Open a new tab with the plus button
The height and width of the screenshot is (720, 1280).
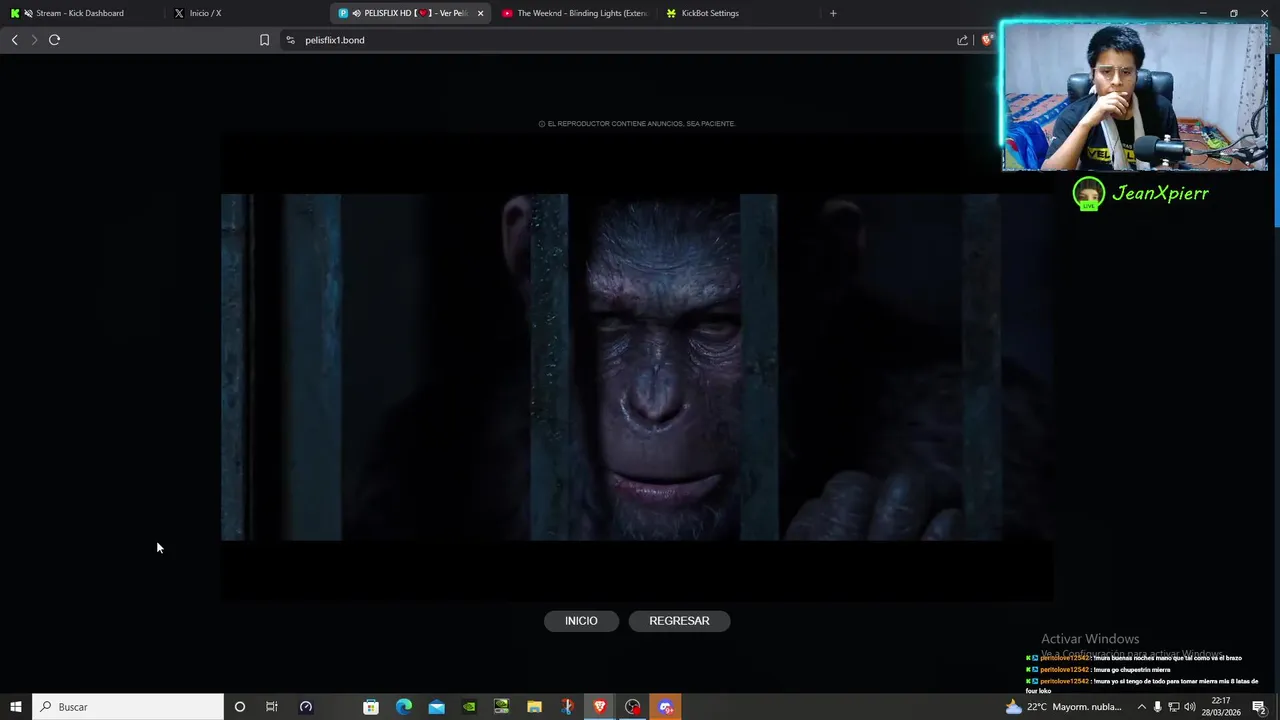tap(833, 13)
